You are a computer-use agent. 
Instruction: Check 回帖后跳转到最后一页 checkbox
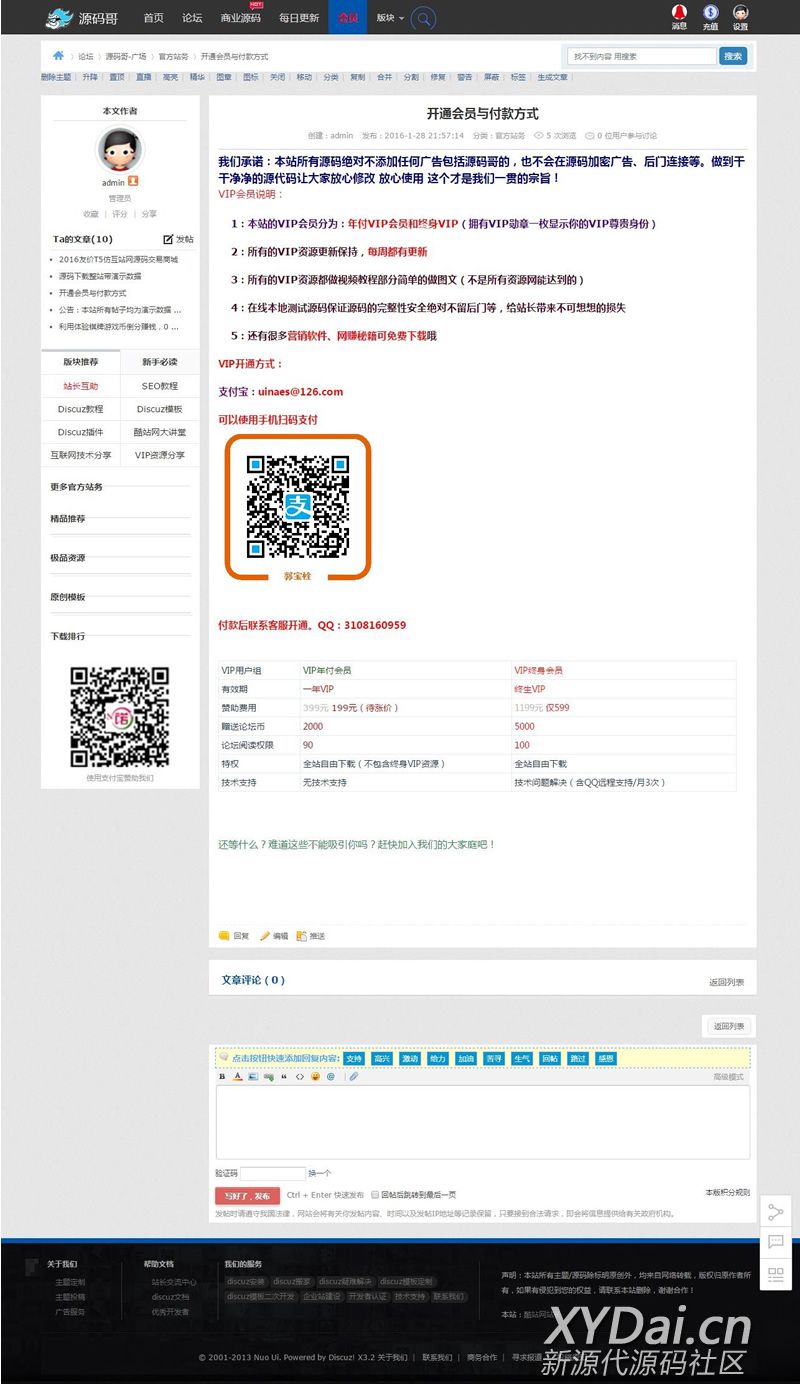(375, 1195)
